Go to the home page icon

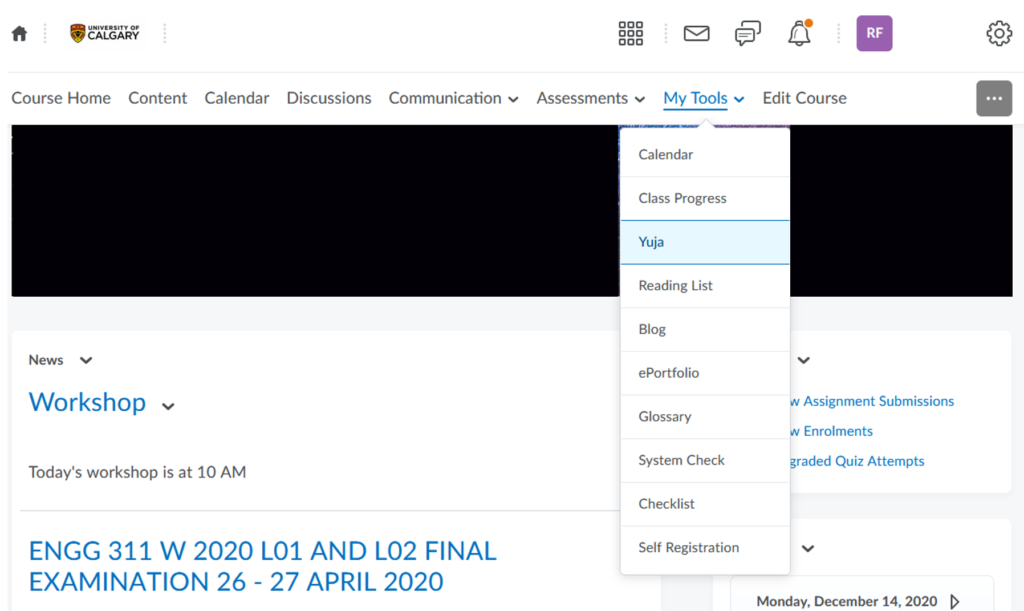click(20, 33)
